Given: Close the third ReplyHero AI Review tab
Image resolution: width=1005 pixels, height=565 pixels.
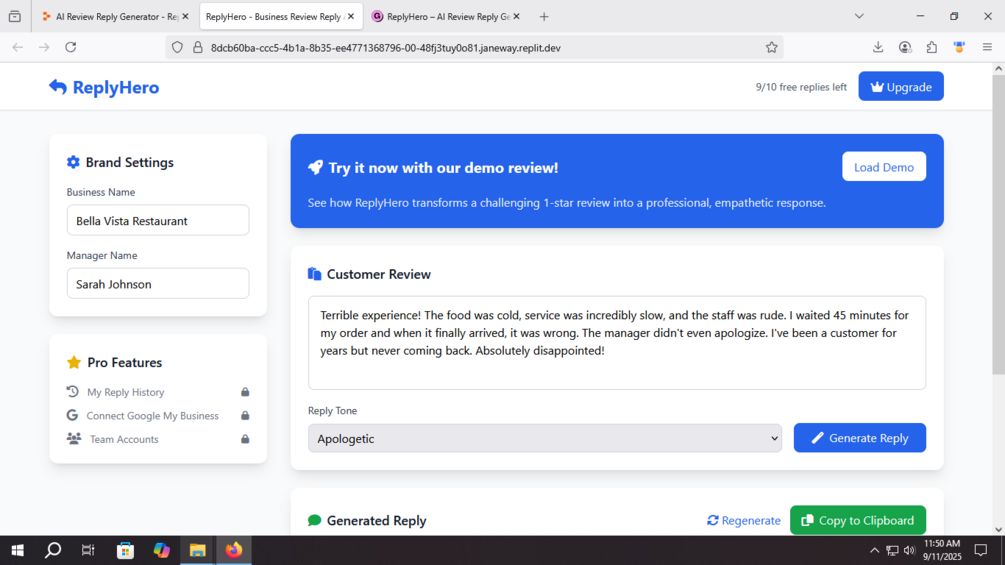Looking at the screenshot, I should tap(517, 17).
